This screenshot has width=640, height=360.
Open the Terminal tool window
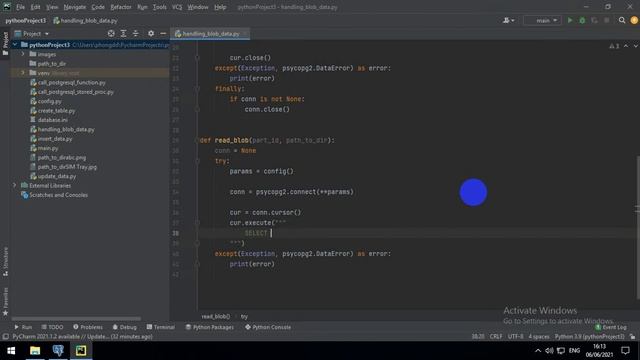pos(160,327)
